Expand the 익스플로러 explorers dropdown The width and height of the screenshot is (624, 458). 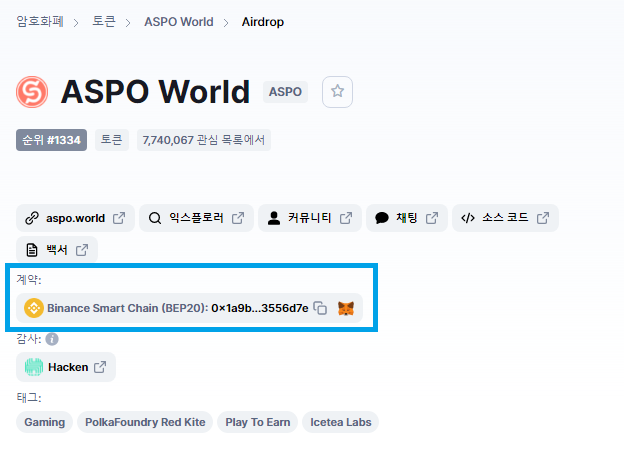(x=196, y=218)
